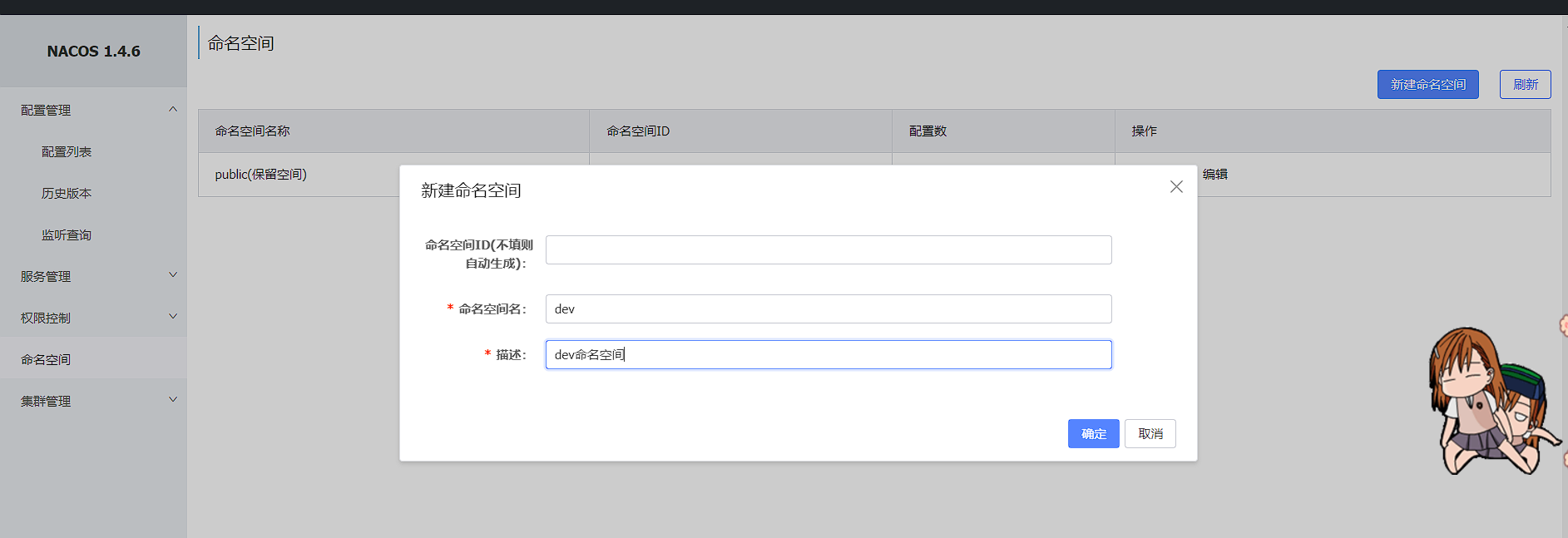This screenshot has width=1568, height=538.
Task: Click the anime character mascot image
Action: point(1491,403)
